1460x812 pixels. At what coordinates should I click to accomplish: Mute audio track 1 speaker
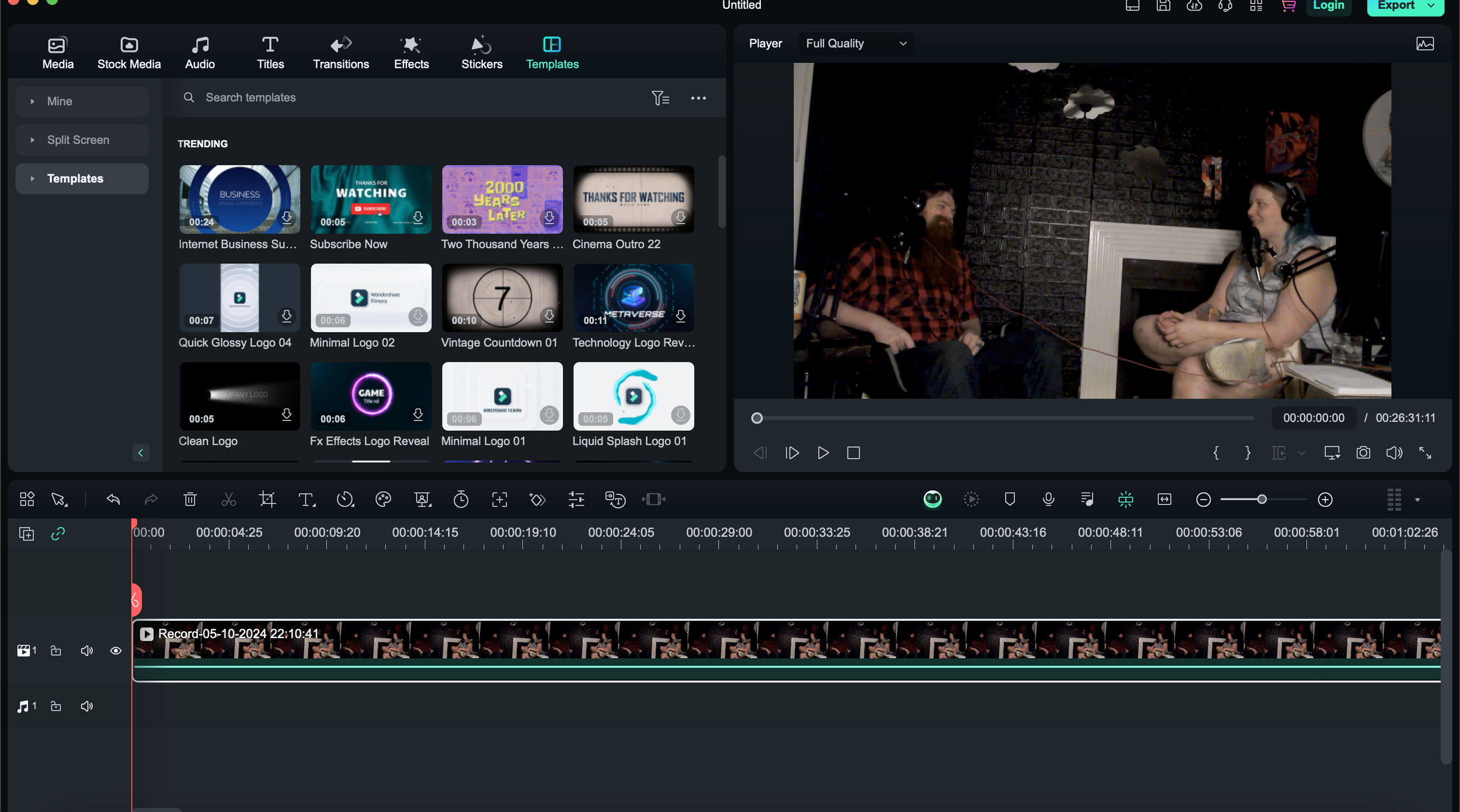(86, 707)
